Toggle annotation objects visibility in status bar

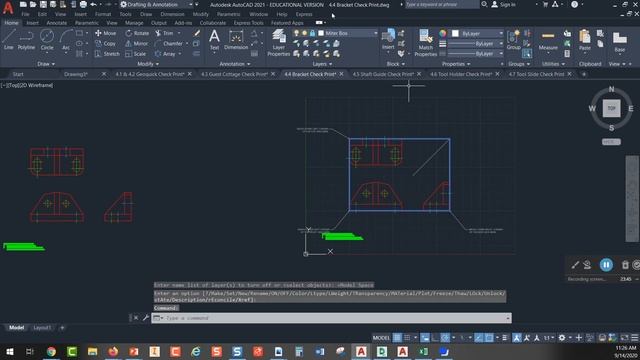(x=517, y=338)
